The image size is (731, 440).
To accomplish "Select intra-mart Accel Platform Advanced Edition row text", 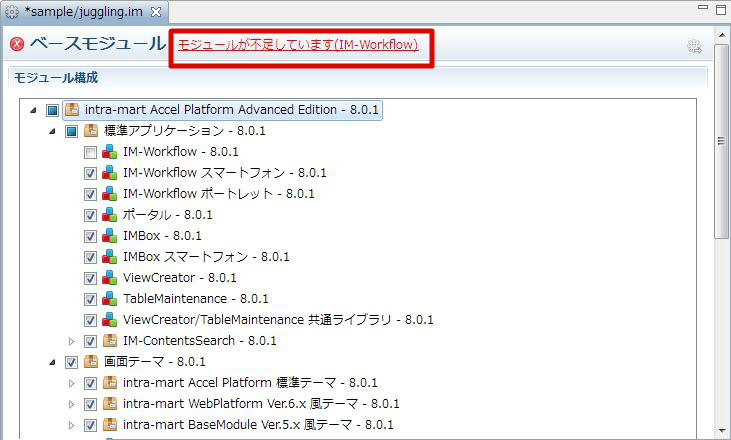I will (x=231, y=110).
